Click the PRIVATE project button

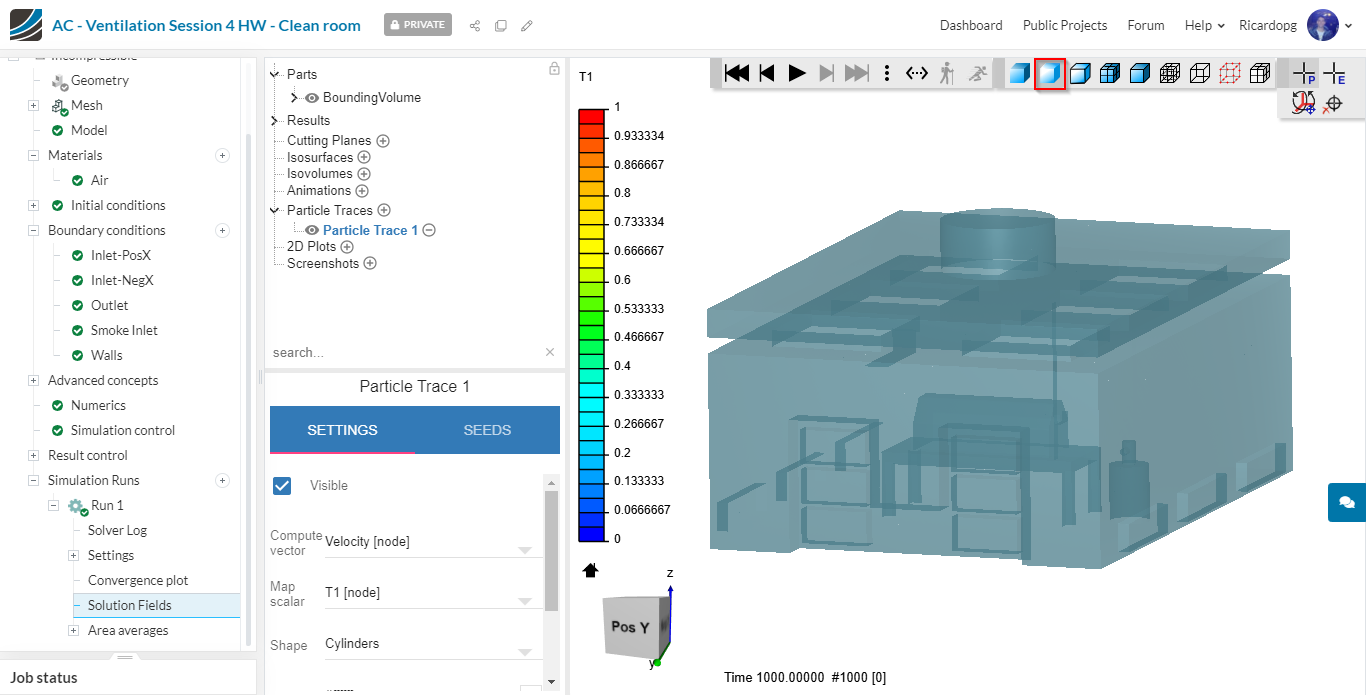[x=418, y=25]
